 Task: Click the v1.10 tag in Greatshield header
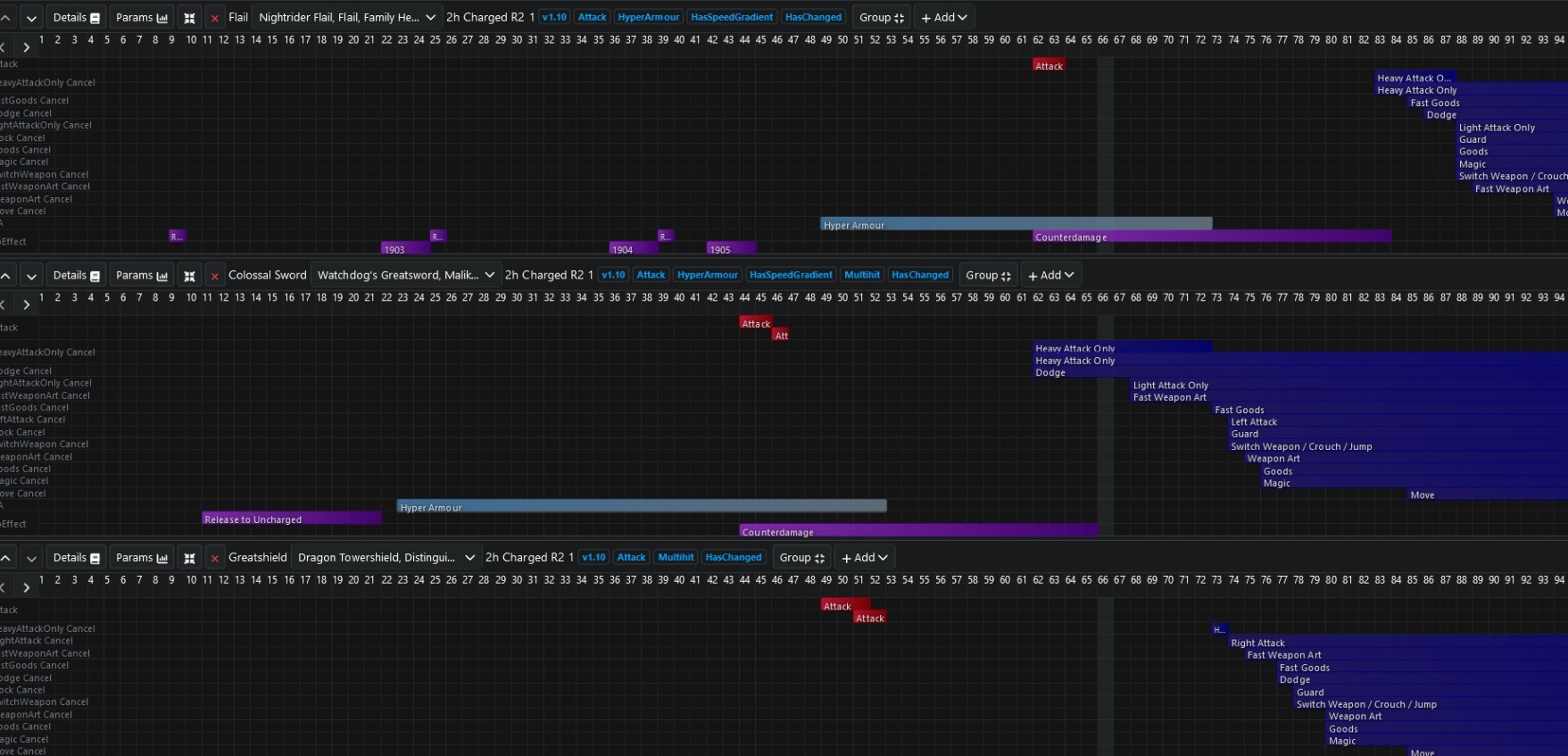click(x=593, y=557)
